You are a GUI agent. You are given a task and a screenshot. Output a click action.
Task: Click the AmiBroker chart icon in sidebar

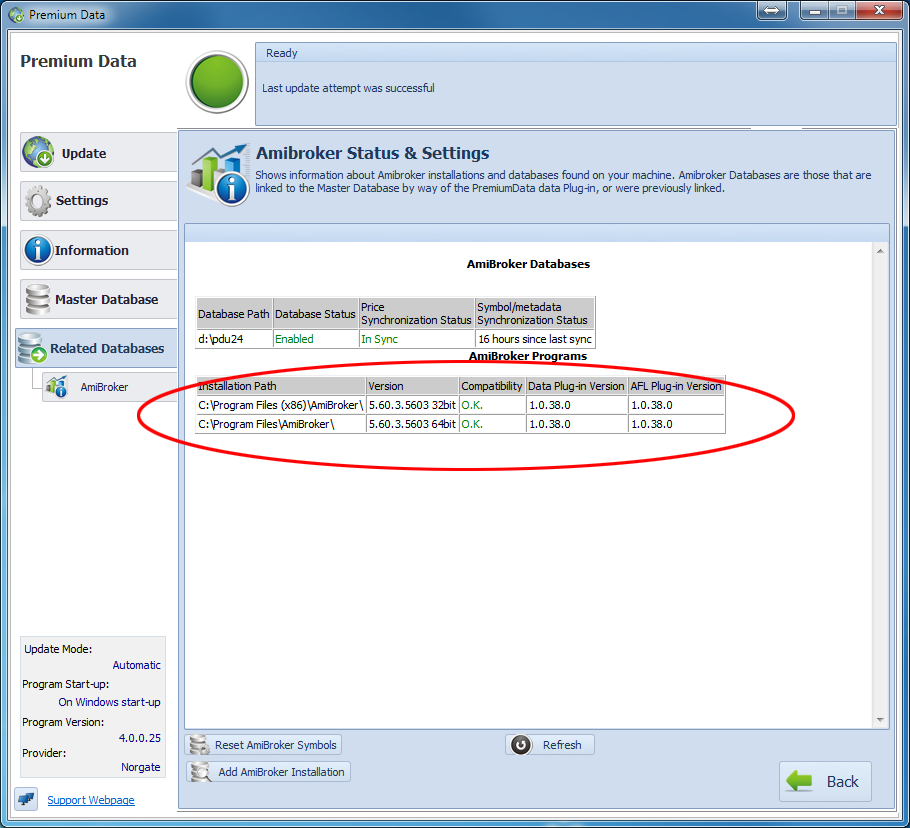(x=57, y=386)
